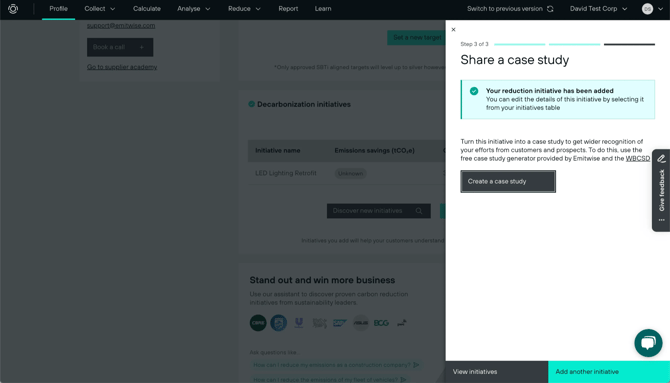Open the David Test Corp dropdown
The image size is (670, 383).
click(x=598, y=9)
